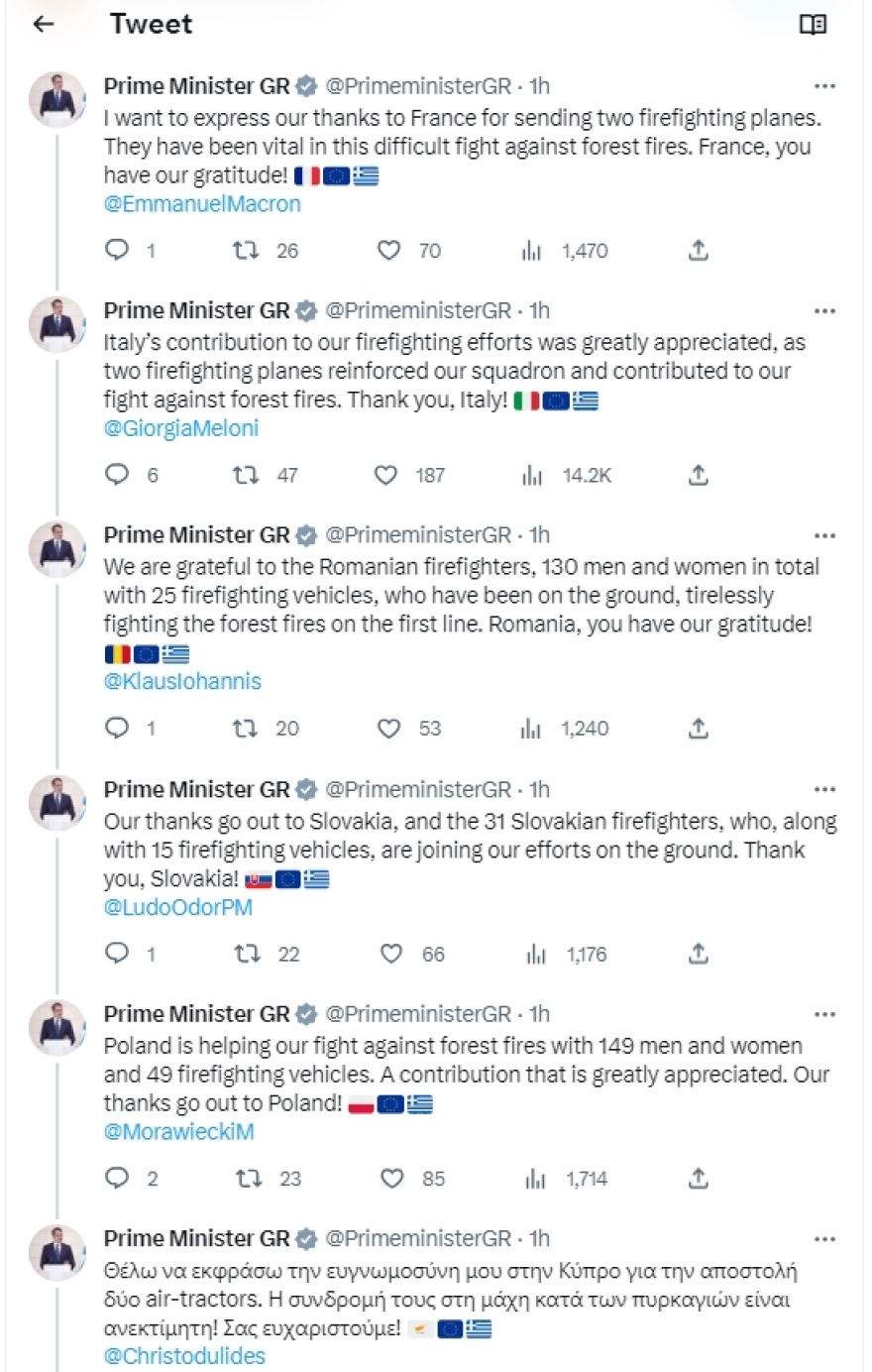872x1372 pixels.
Task: Open Prime Minister GR profile via avatar
Action: tap(56, 99)
